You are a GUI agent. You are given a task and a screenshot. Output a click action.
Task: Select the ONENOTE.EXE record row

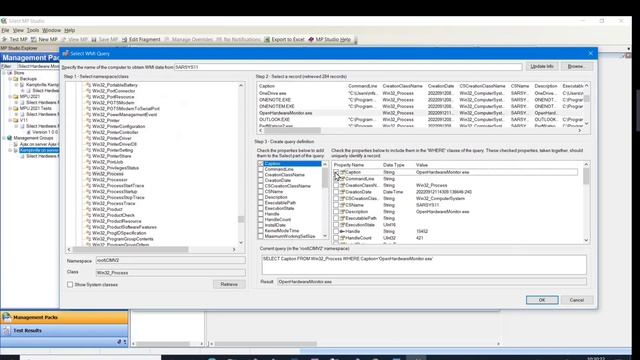click(x=420, y=100)
